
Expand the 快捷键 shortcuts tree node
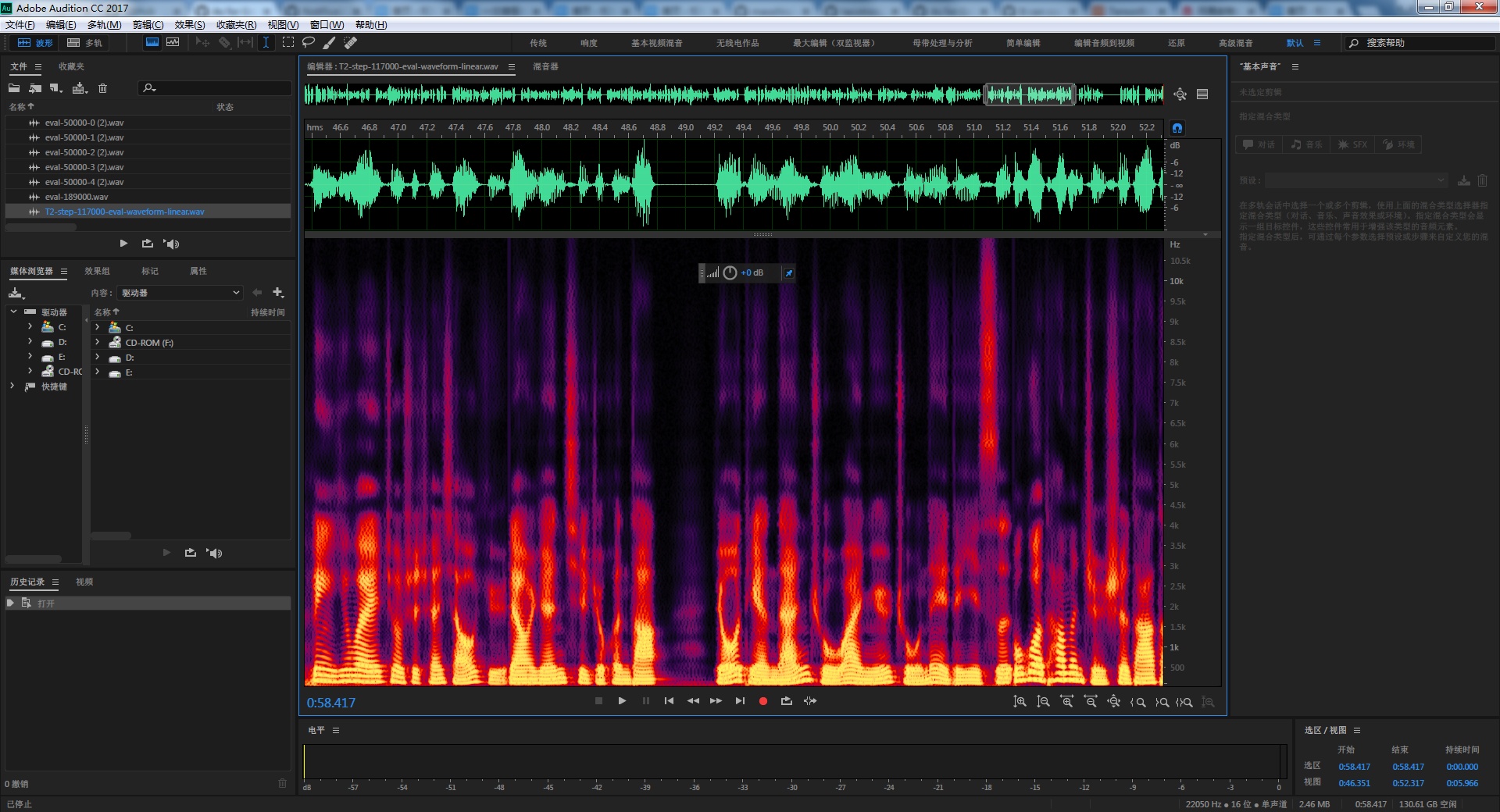point(12,386)
